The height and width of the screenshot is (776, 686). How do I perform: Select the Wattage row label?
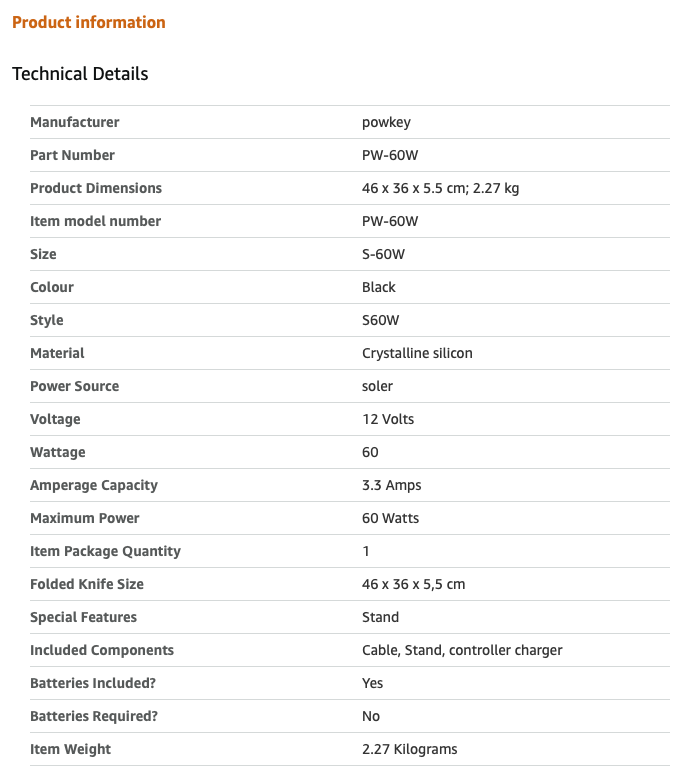58,452
